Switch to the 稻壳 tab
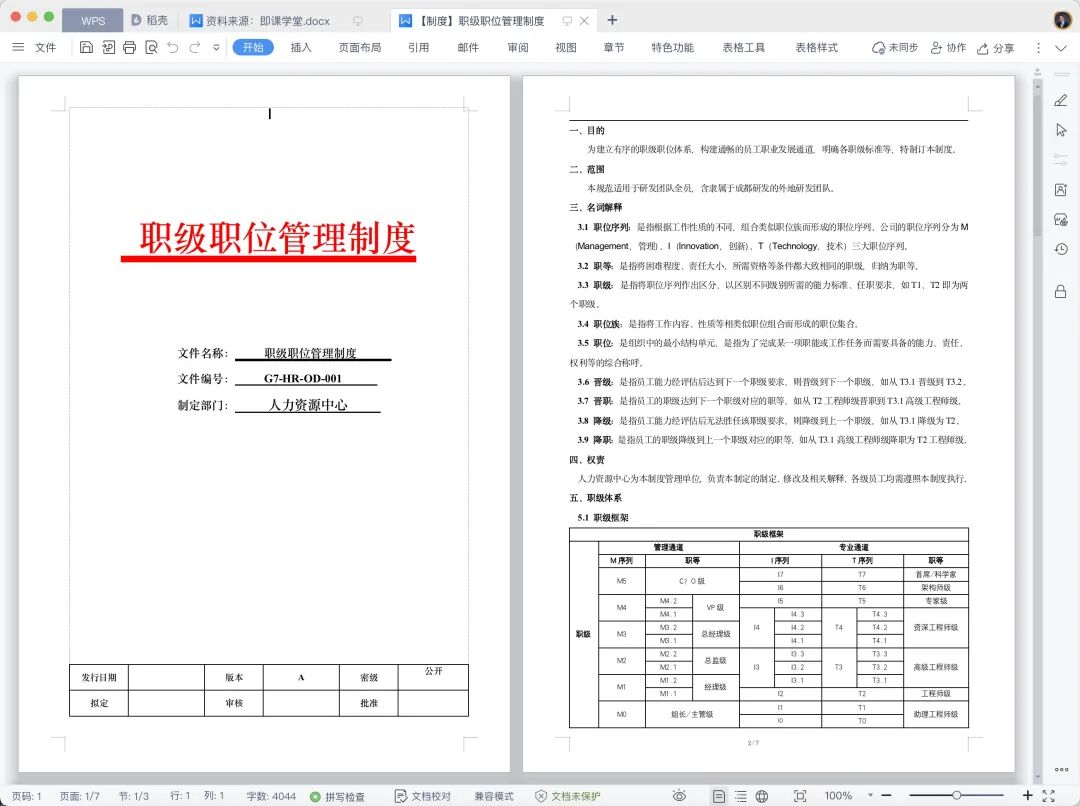 click(x=149, y=21)
